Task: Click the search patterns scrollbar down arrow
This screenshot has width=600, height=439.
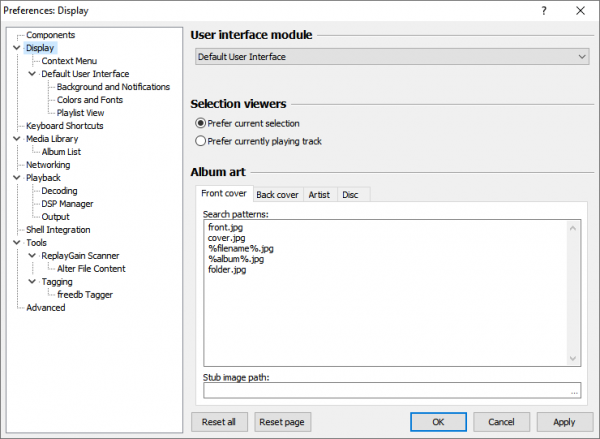Action: coord(574,359)
